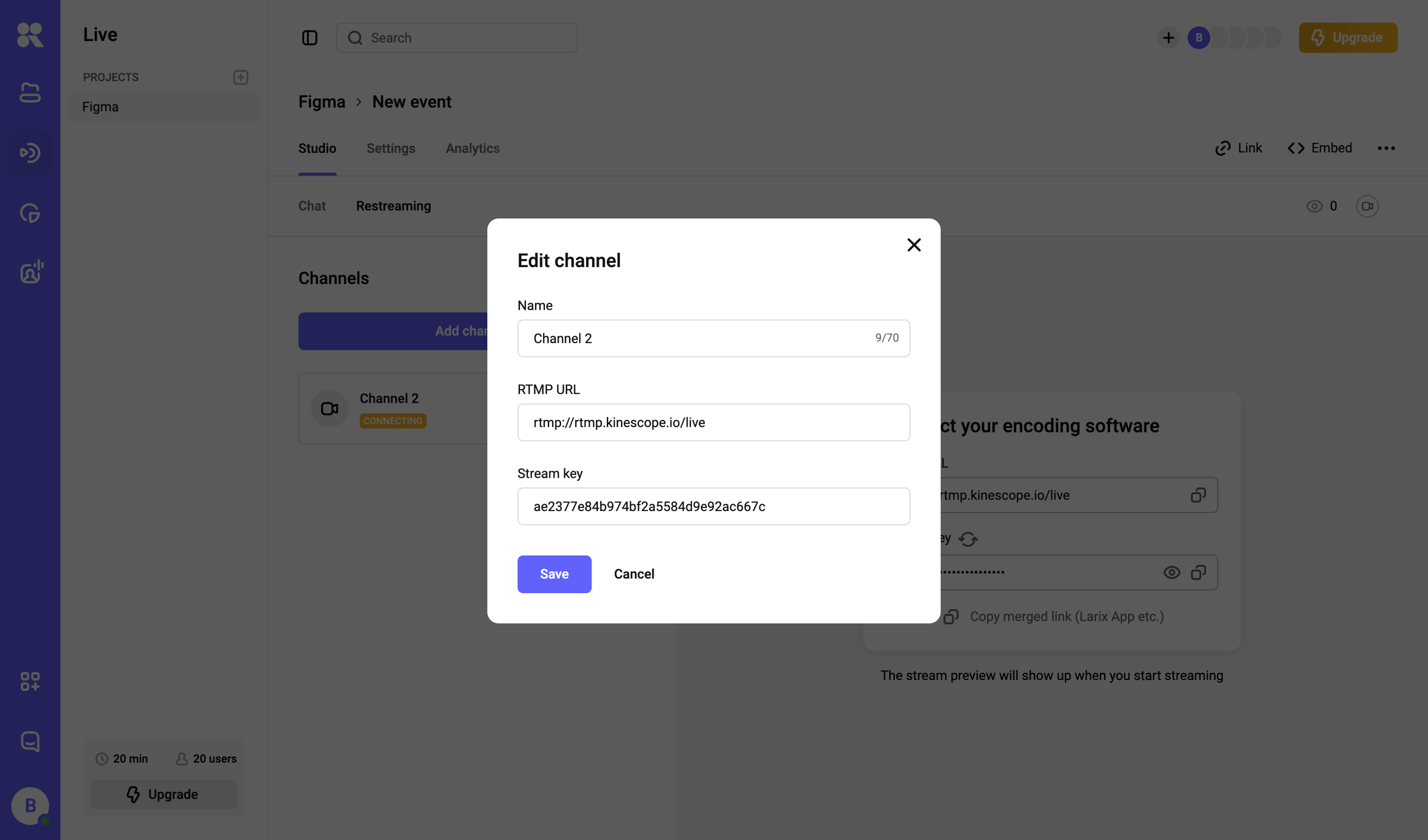Click the Kinescope logo icon

point(30,35)
